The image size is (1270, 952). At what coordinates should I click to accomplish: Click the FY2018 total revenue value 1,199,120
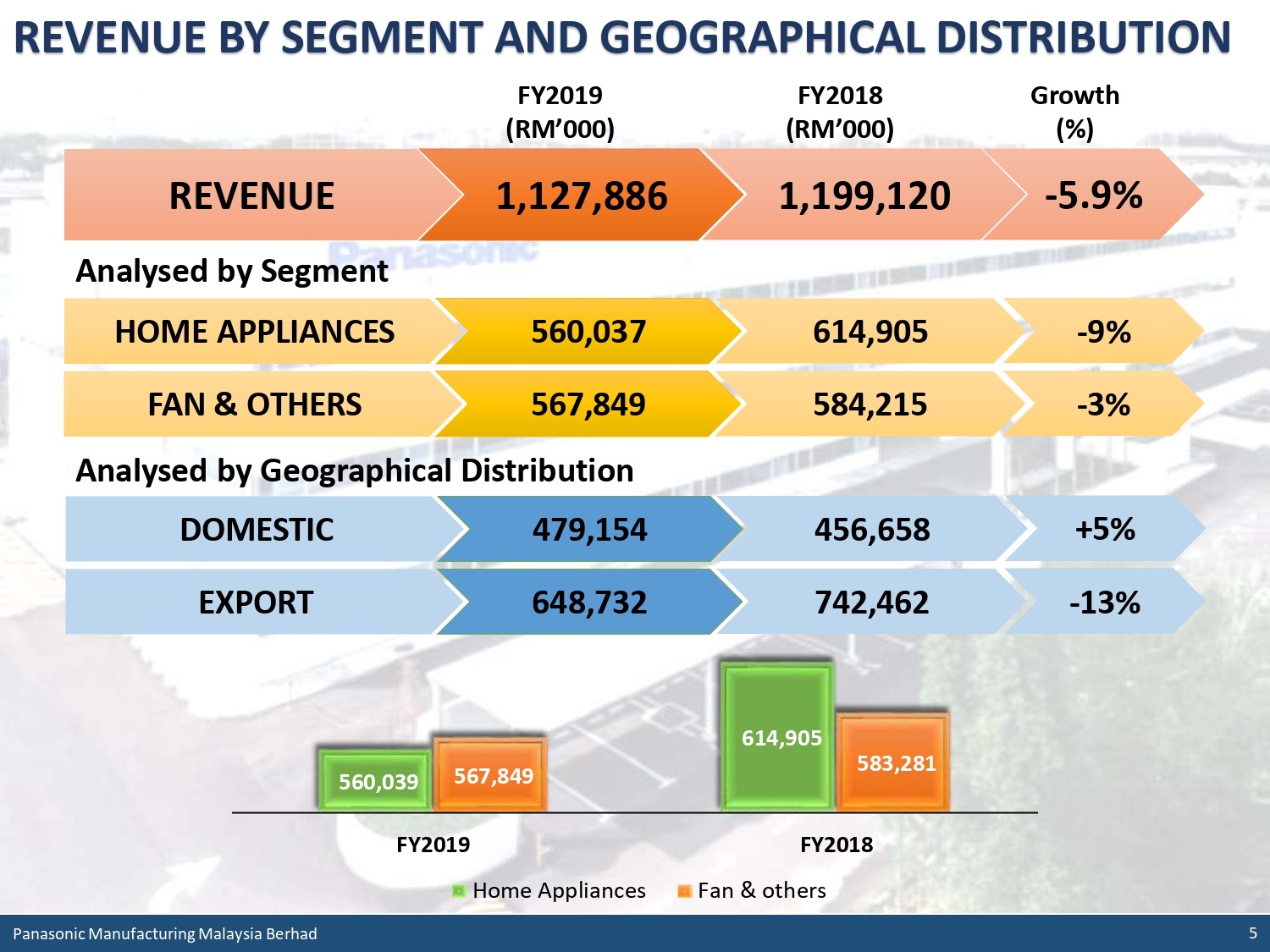pyautogui.click(x=864, y=195)
